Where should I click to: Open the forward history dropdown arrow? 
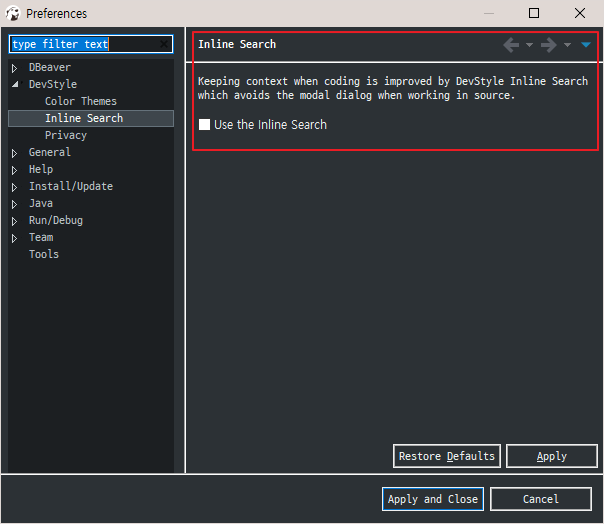click(x=567, y=45)
